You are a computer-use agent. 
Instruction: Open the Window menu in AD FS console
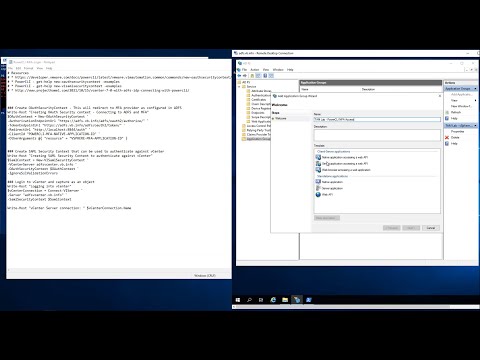[x=278, y=70]
